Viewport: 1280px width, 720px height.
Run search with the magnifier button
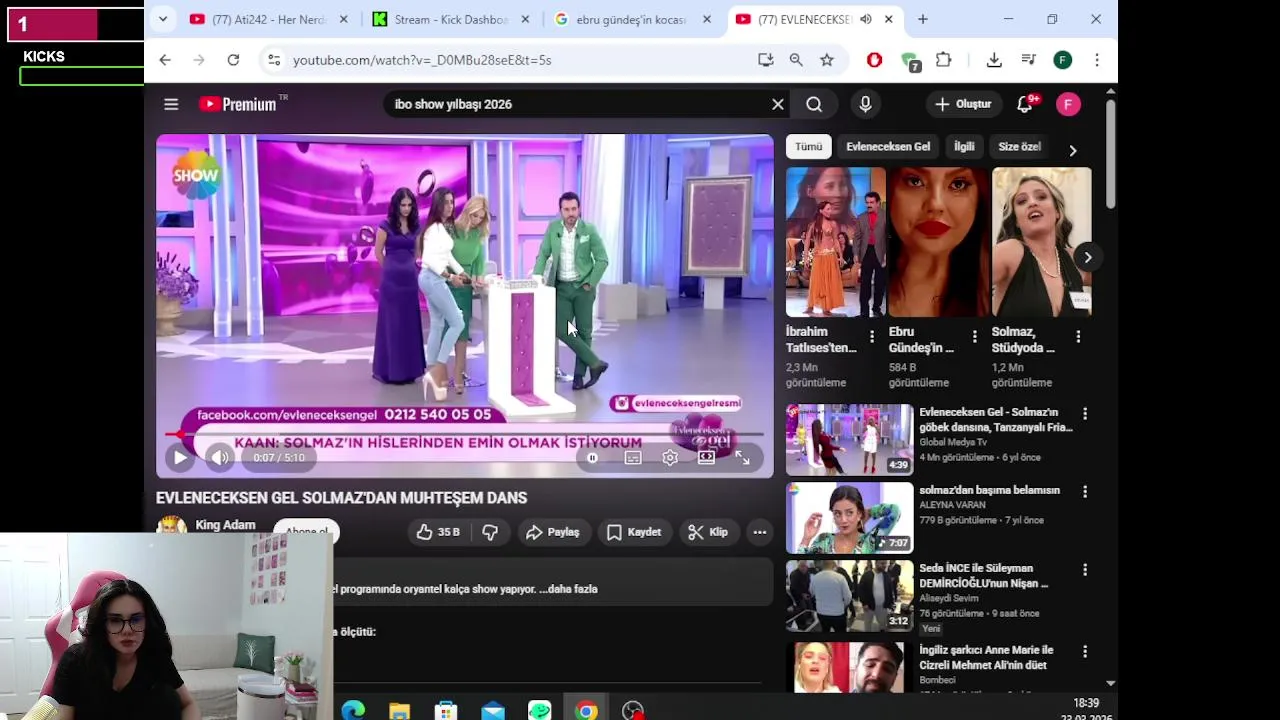[814, 104]
